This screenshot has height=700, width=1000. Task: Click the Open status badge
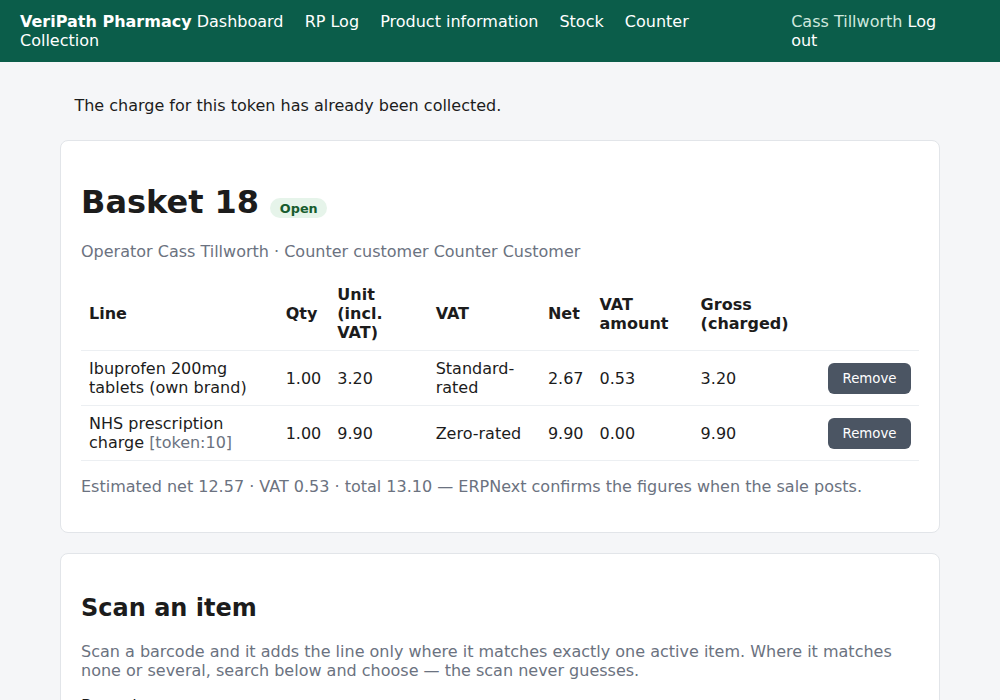pos(298,208)
